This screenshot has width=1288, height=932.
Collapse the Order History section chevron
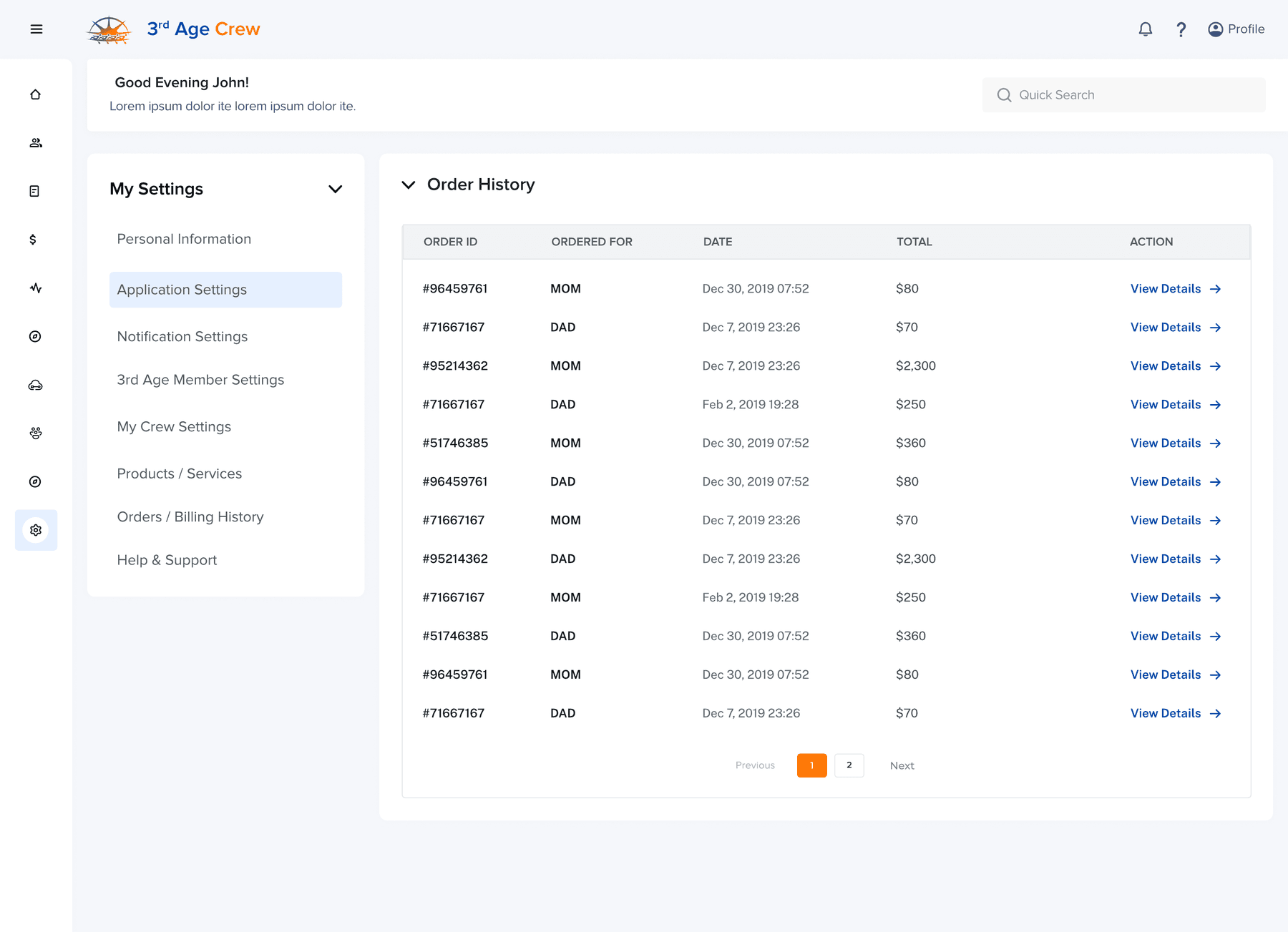click(409, 185)
